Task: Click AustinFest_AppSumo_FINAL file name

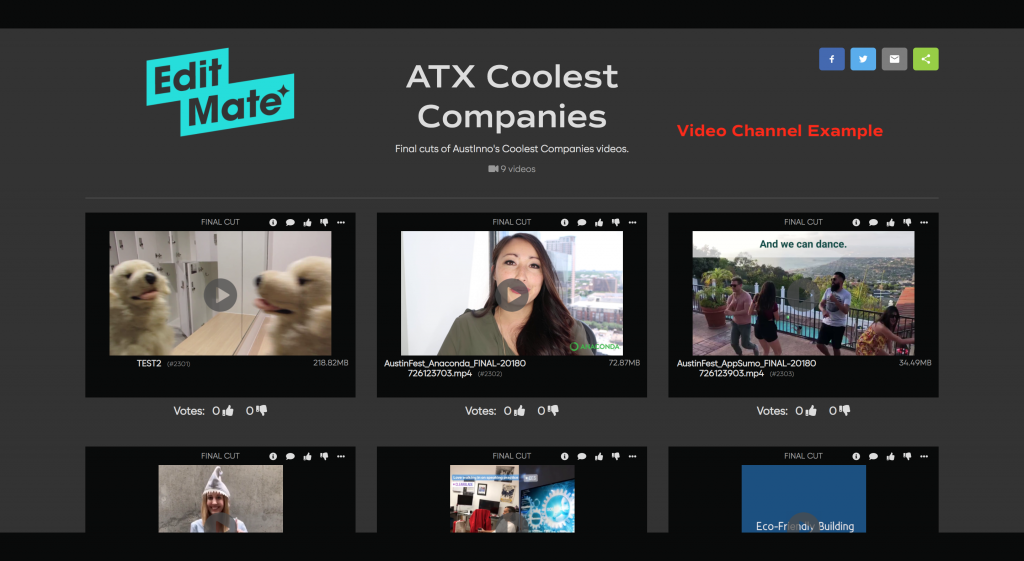Action: (x=746, y=368)
